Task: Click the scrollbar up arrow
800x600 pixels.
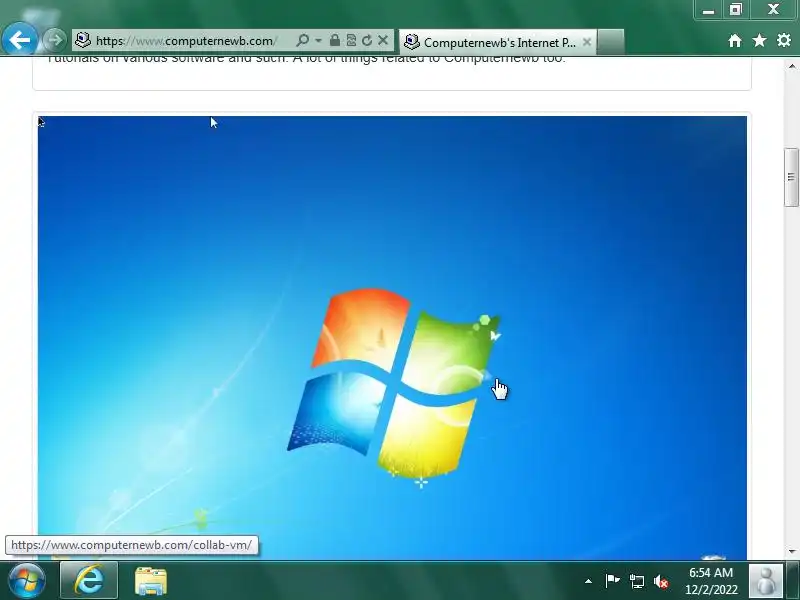Action: click(x=791, y=66)
